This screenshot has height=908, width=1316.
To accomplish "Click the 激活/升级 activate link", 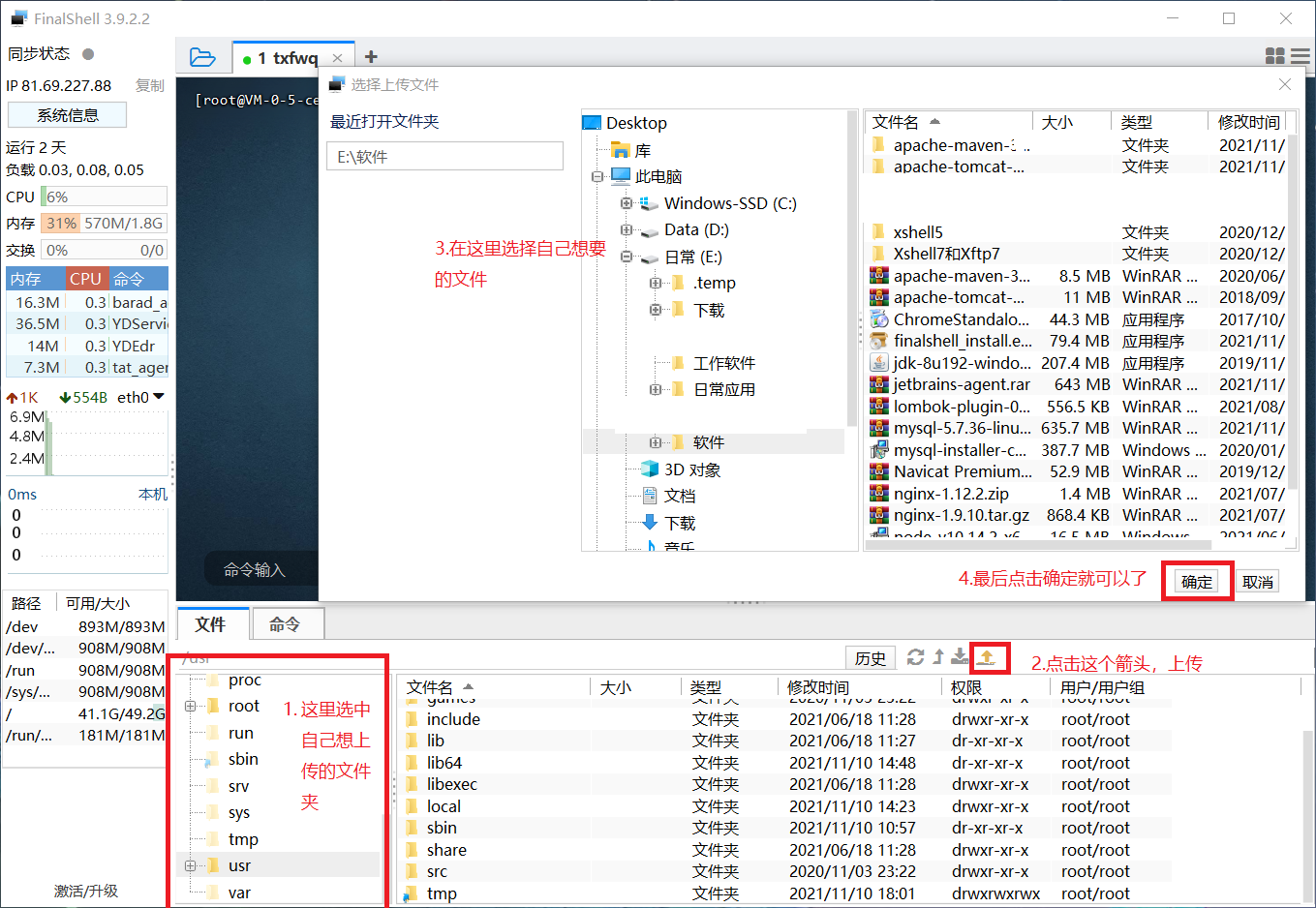I will coord(86,891).
